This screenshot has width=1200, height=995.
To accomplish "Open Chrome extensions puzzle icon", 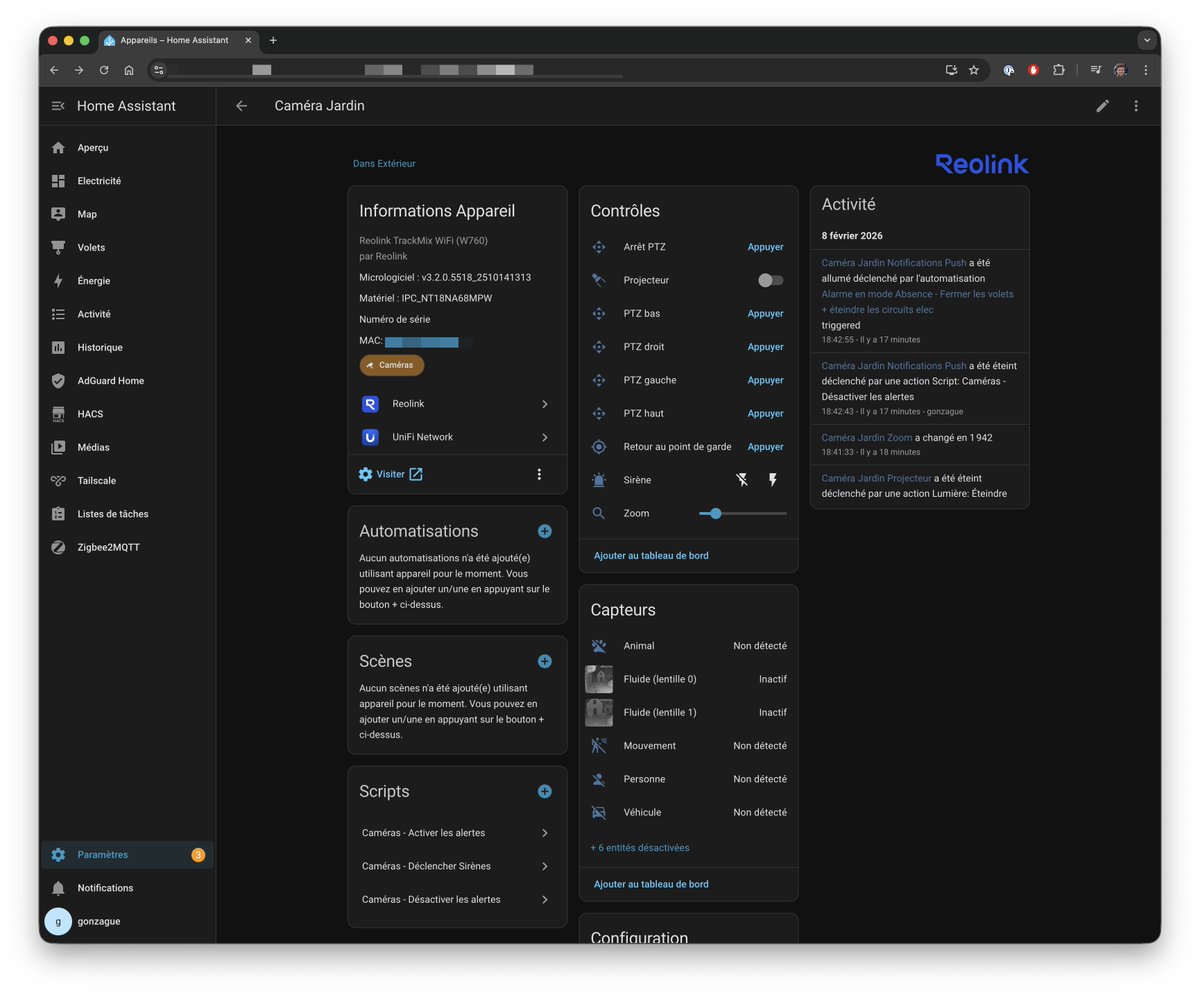I will pyautogui.click(x=1059, y=70).
